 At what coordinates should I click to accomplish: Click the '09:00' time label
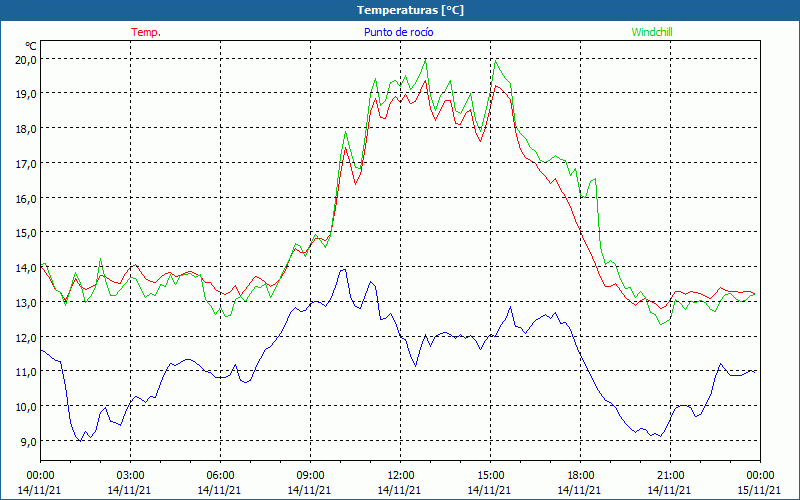coord(310,476)
